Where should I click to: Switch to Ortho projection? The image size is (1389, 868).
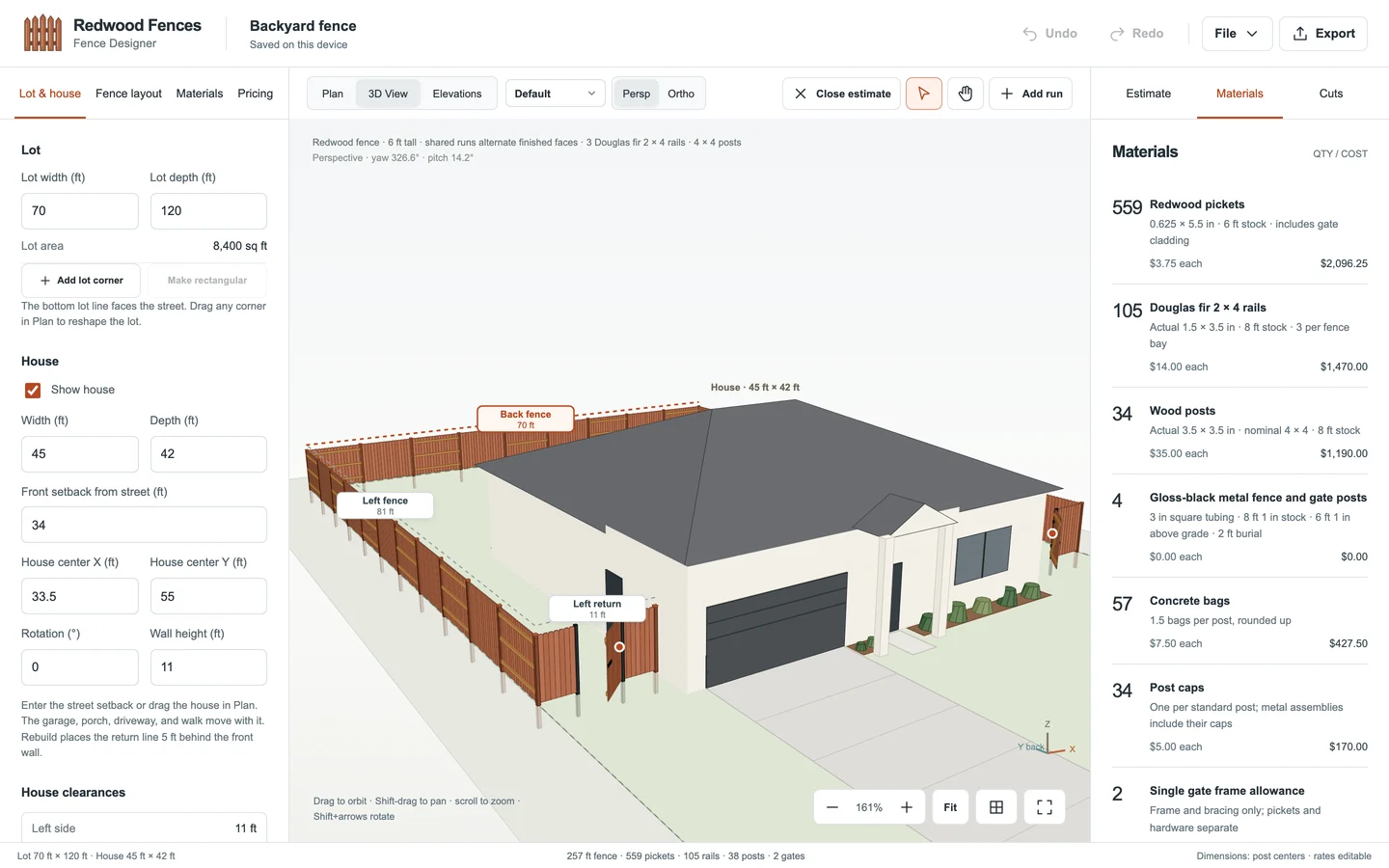pyautogui.click(x=681, y=94)
